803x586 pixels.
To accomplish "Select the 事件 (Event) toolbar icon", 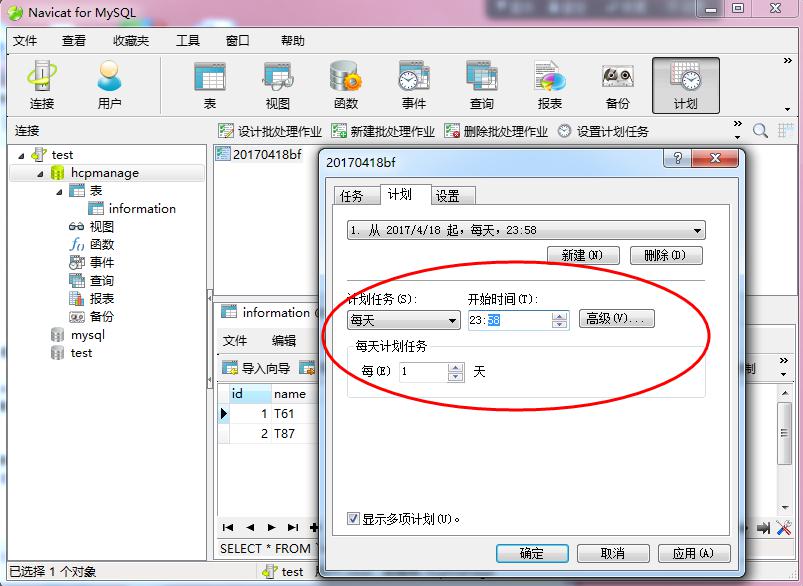I will 414,85.
